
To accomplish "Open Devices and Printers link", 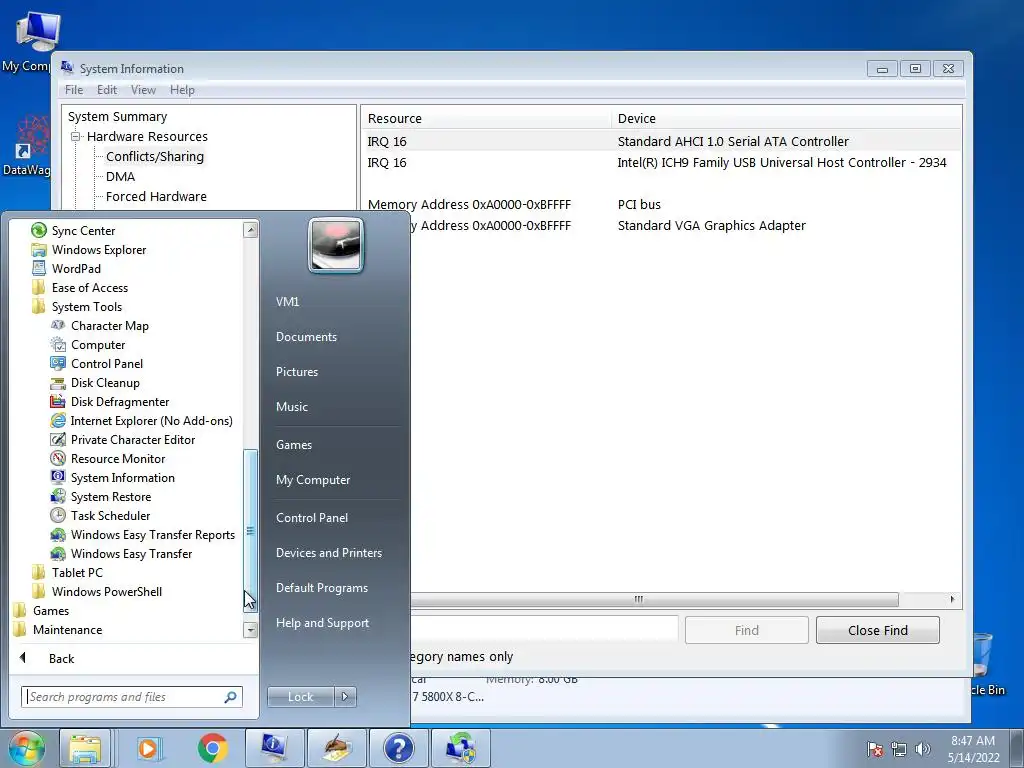I will click(x=329, y=552).
